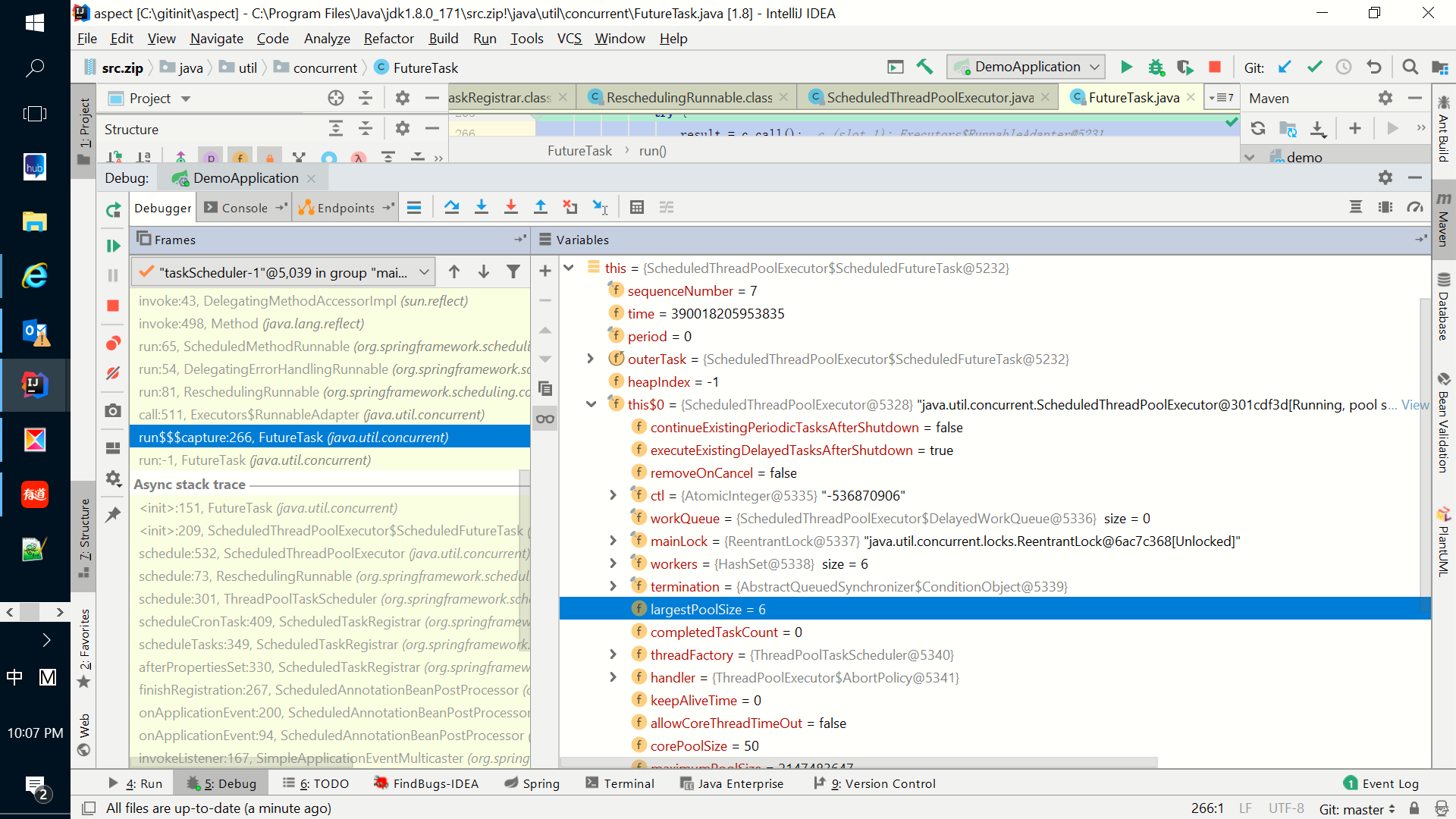This screenshot has height=819, width=1456.
Task: Click the thread dump camera icon
Action: coord(113,410)
